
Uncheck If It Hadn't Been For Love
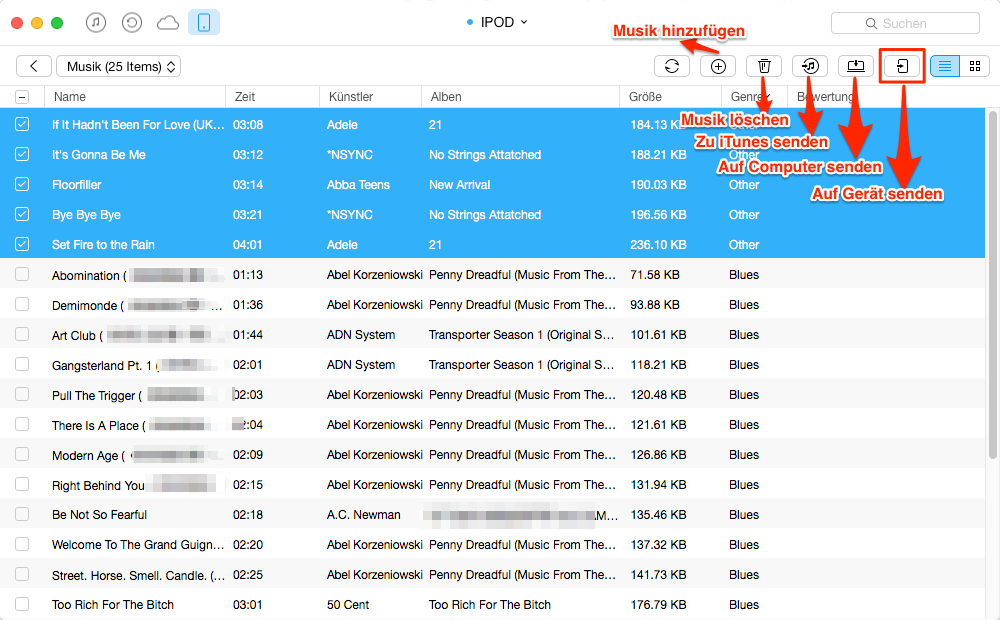[22, 124]
